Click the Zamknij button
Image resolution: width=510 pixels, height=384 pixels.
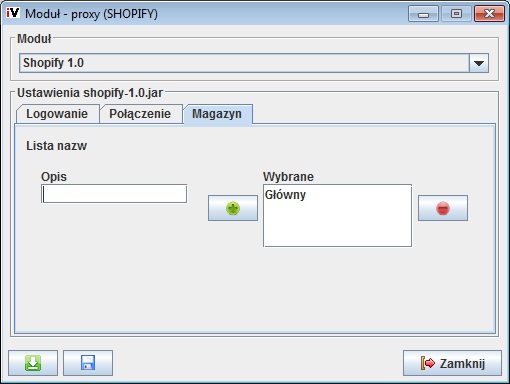tap(452, 363)
